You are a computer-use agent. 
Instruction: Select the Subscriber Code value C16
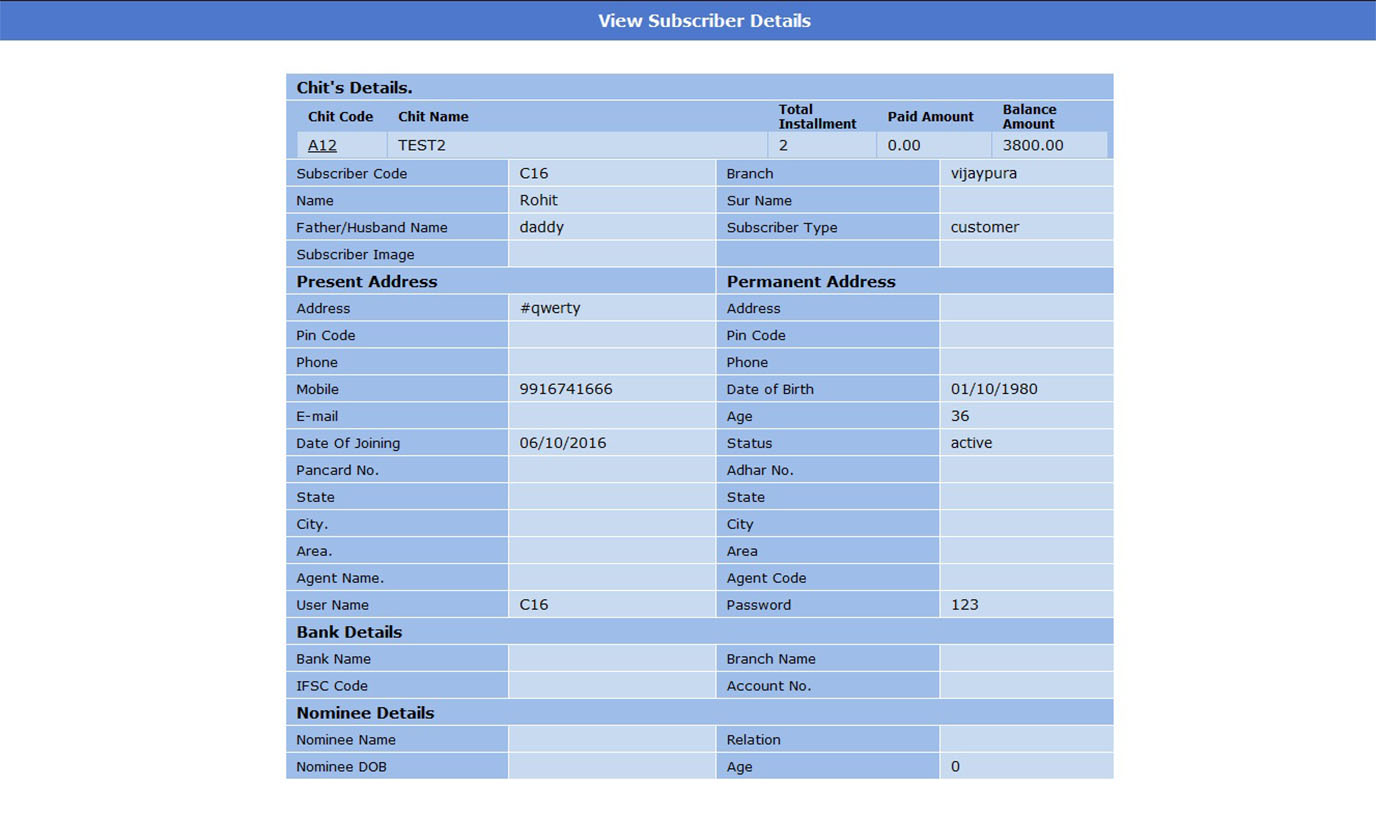(x=534, y=173)
